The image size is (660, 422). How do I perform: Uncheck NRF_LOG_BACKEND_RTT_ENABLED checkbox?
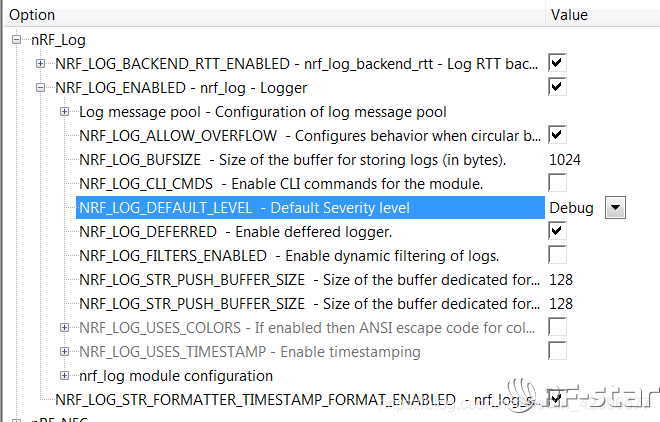click(557, 63)
